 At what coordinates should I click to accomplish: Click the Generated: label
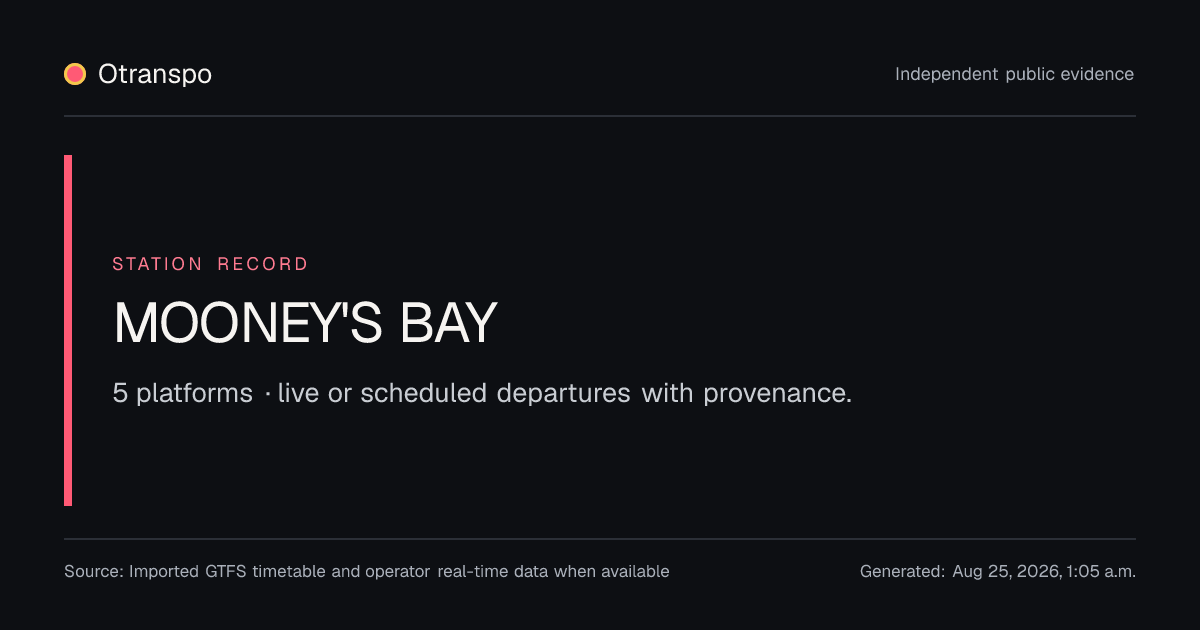click(x=902, y=572)
